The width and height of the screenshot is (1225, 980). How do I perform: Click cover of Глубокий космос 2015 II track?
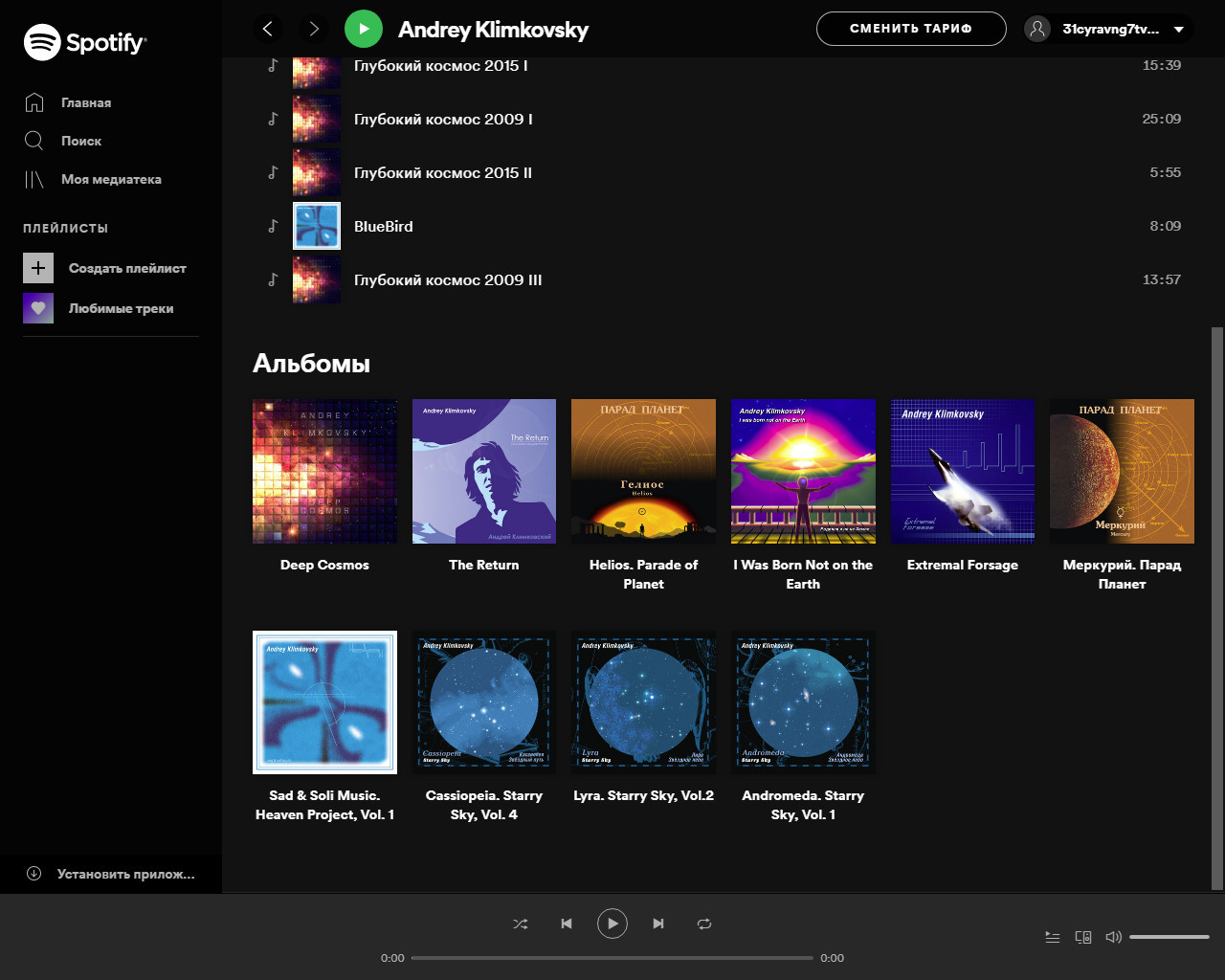click(x=317, y=172)
